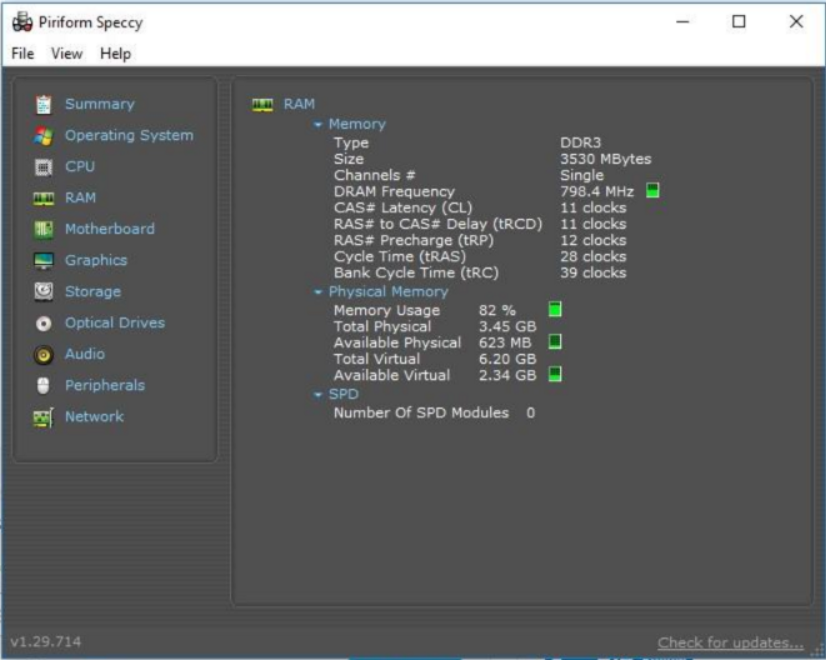The image size is (826, 660).
Task: Click the RAM heading in main panel
Action: click(x=299, y=104)
